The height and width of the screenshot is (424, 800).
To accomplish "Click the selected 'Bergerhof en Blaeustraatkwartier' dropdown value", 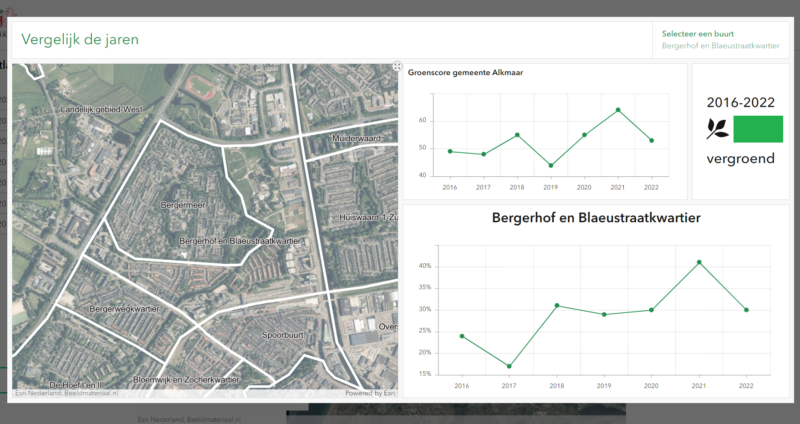I will pyautogui.click(x=720, y=46).
